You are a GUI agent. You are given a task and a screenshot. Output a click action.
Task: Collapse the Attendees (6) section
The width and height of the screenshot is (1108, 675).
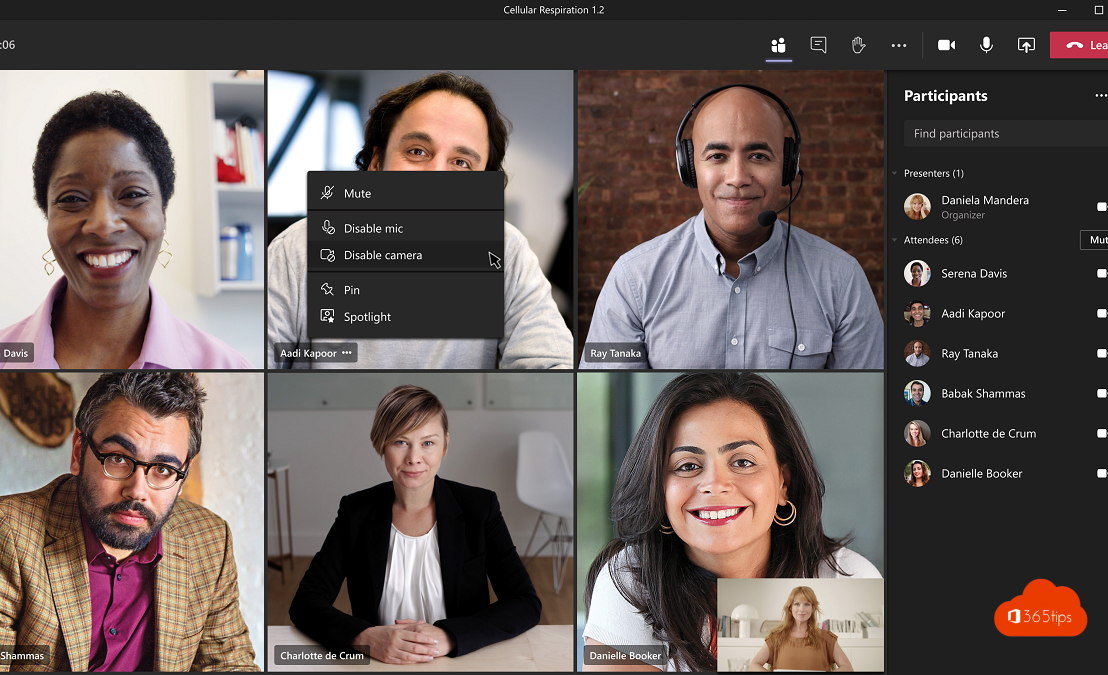tap(896, 240)
